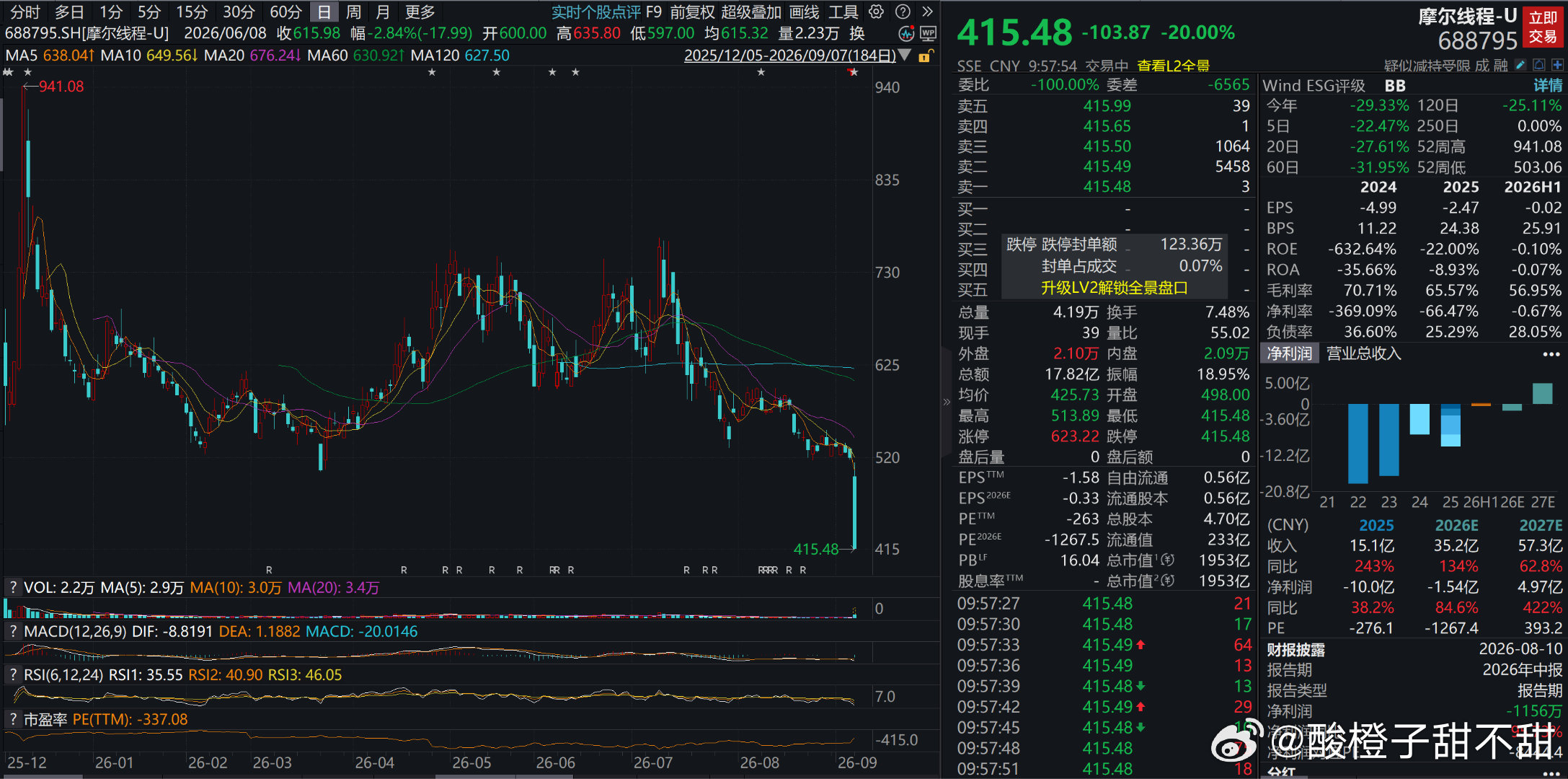Open the ESG 详情 link
This screenshot has height=779, width=1568.
click(x=1548, y=85)
